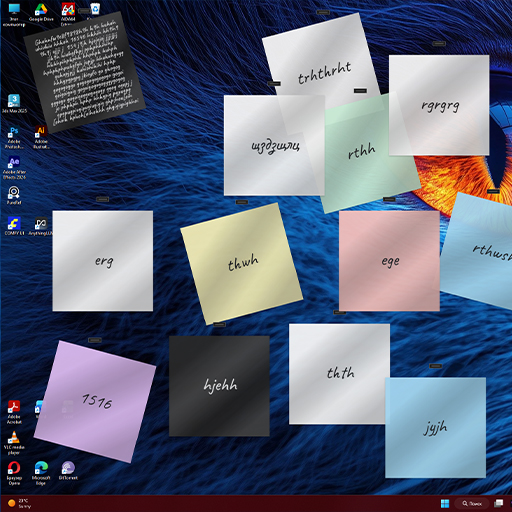This screenshot has width=512, height=512.
Task: Open the weather widget on the taskbar
Action: [x=20, y=503]
